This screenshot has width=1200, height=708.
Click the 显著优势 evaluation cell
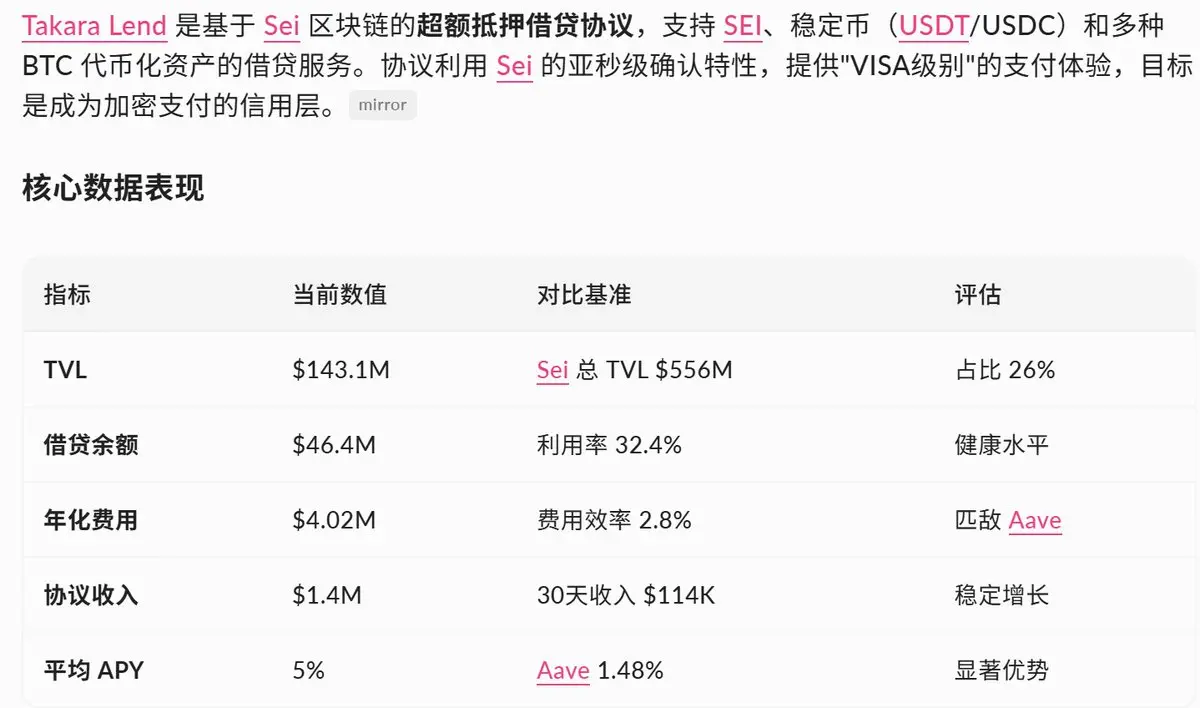(x=1001, y=670)
